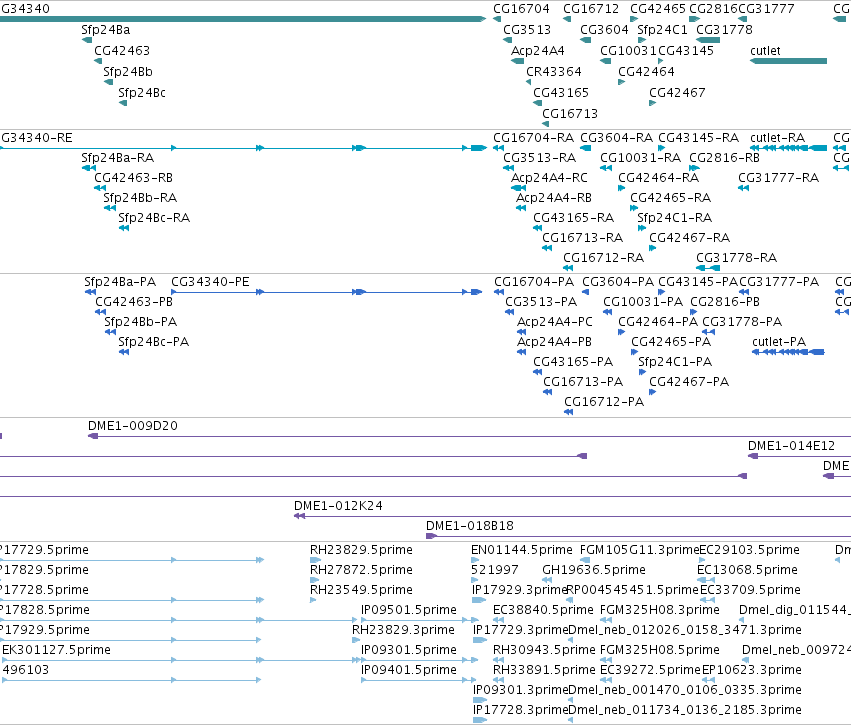Select the EK301127.5prime EST label

pos(56,650)
